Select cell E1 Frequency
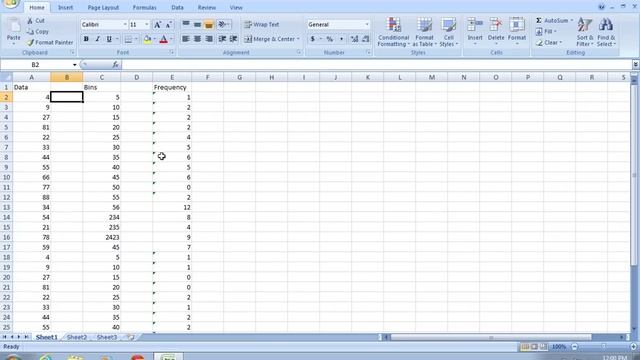Viewport: 640px width, 360px height. [172, 87]
